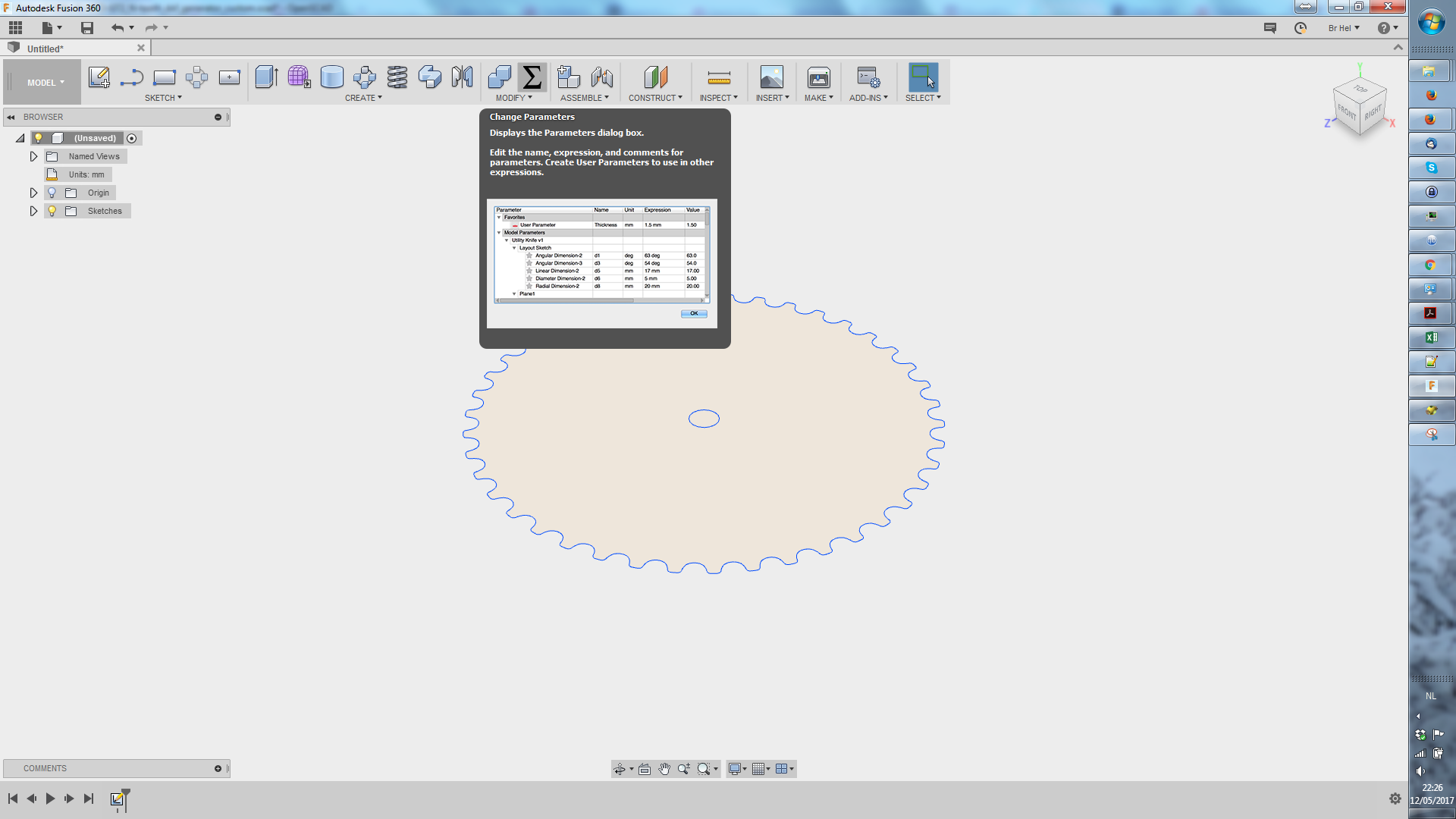Open the Br Hel account menu
The image size is (1456, 819).
pos(1343,28)
